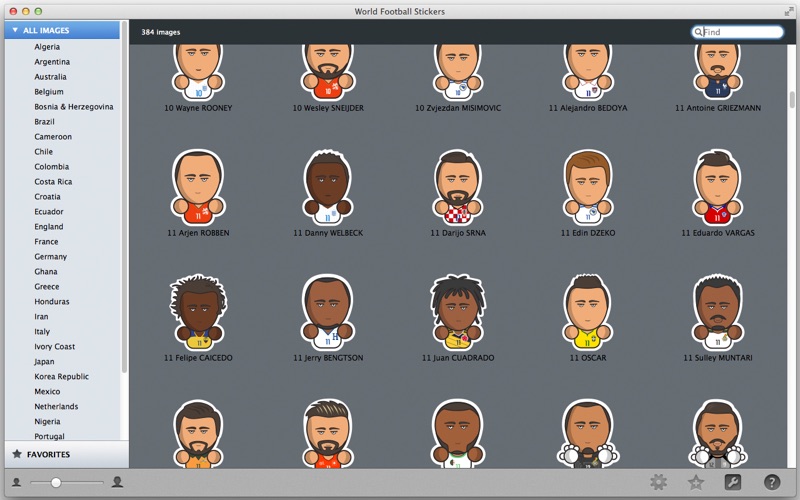The height and width of the screenshot is (500, 800).
Task: Select Greece in the sidebar
Action: pyautogui.click(x=47, y=286)
